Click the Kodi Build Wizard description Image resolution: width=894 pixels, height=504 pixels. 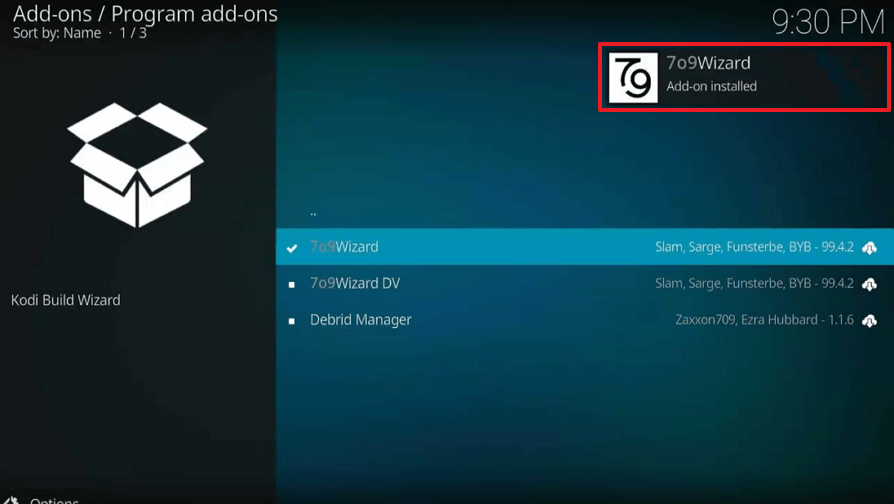(66, 300)
